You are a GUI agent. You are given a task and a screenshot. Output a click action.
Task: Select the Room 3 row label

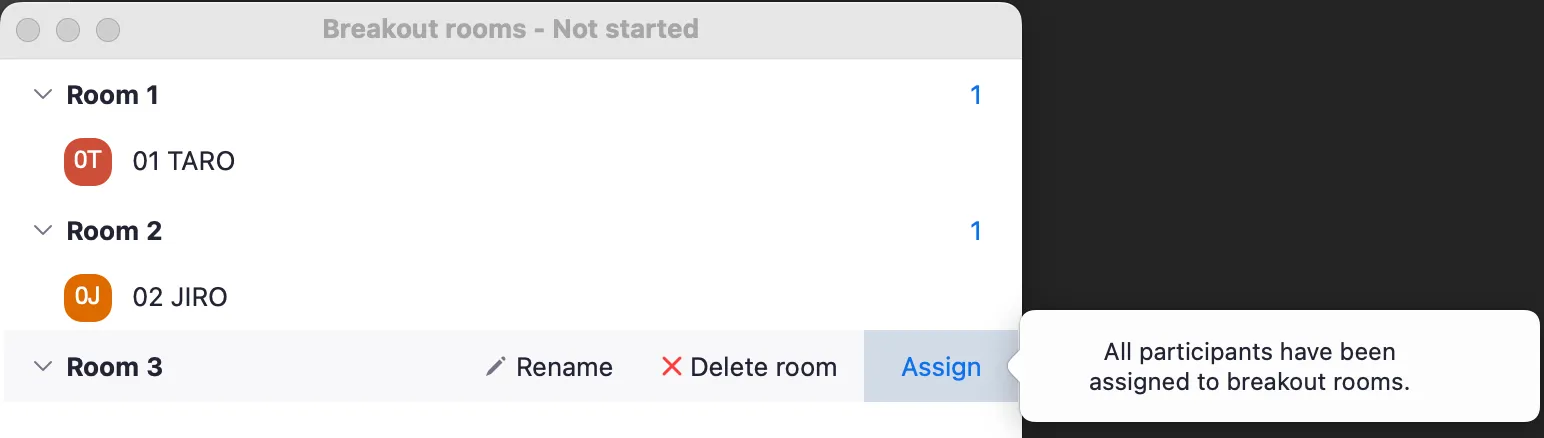[x=114, y=367]
